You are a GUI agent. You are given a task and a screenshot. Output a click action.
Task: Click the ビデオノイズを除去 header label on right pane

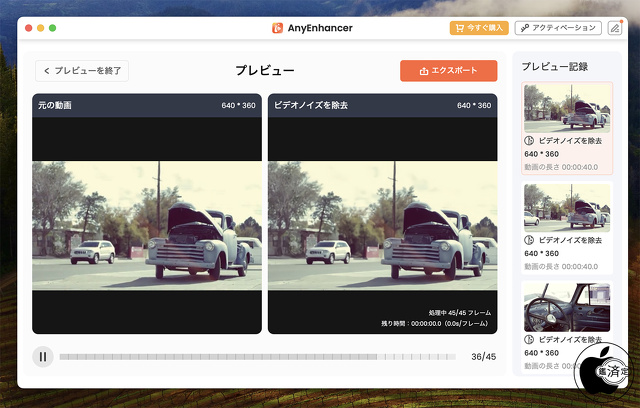[311, 105]
